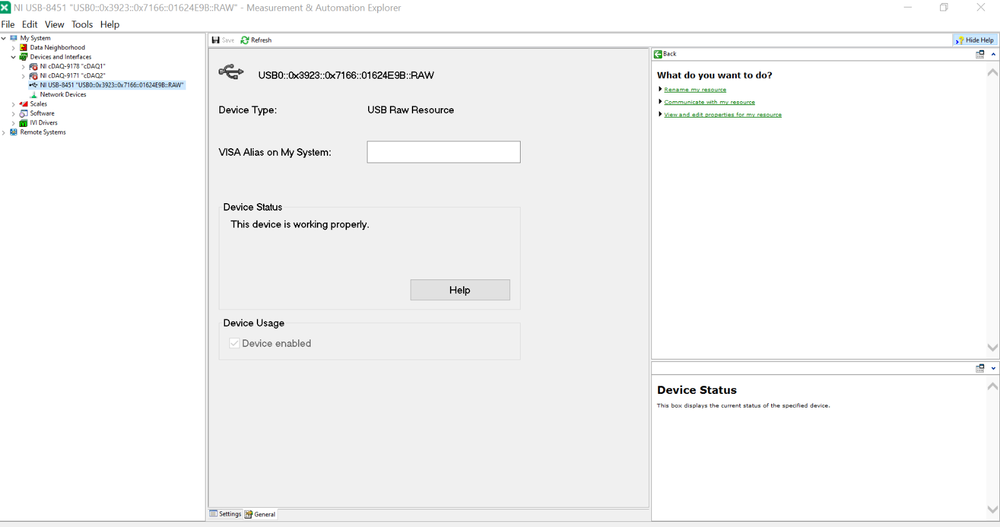1000x527 pixels.
Task: Toggle the Device enabled checkbox
Action: click(235, 343)
